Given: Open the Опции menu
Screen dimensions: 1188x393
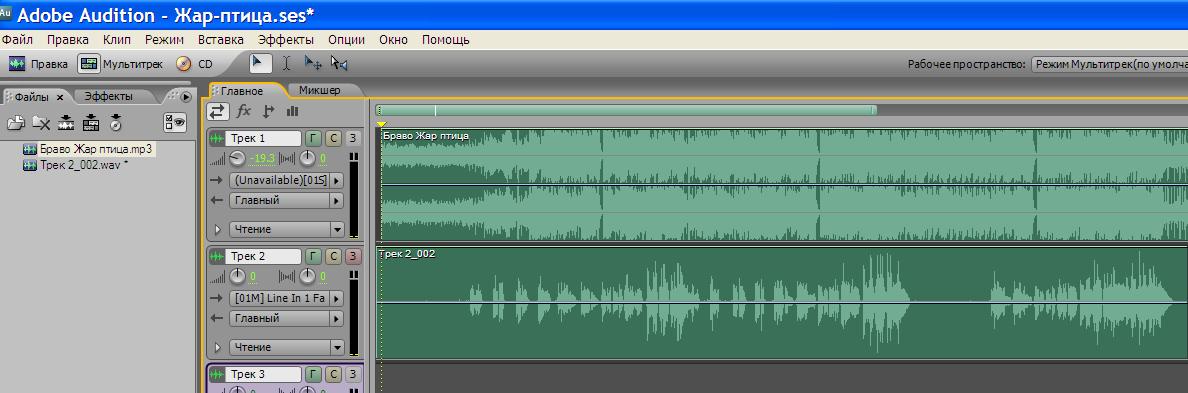Looking at the screenshot, I should (346, 39).
